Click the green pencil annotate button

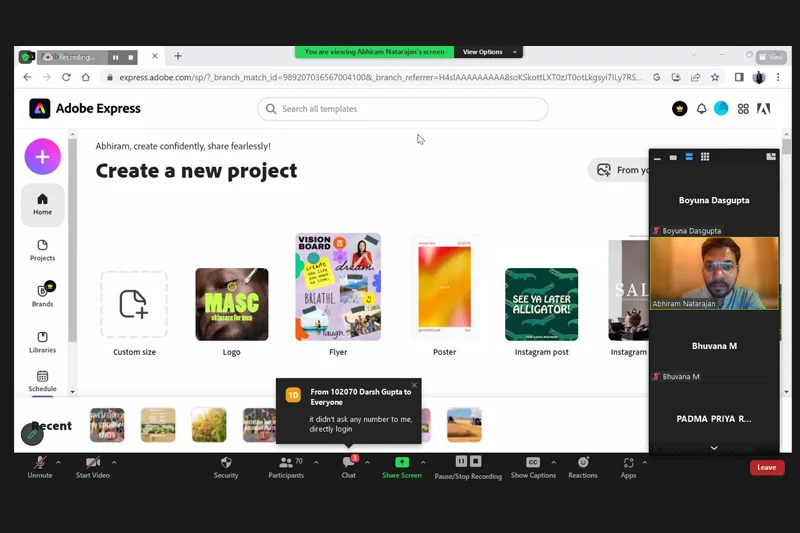pyautogui.click(x=32, y=434)
